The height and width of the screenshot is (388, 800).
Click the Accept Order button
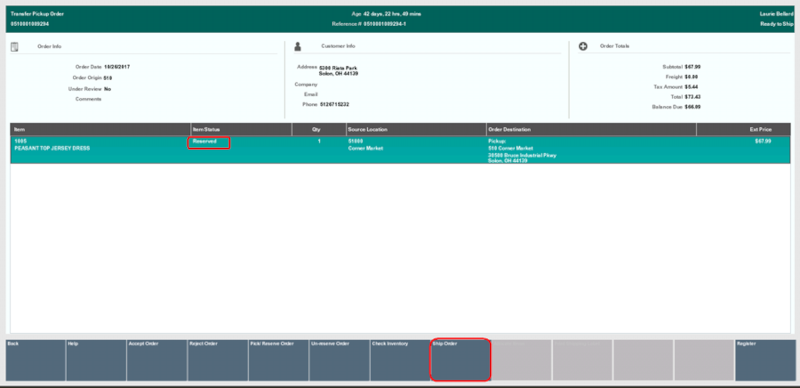(157, 360)
